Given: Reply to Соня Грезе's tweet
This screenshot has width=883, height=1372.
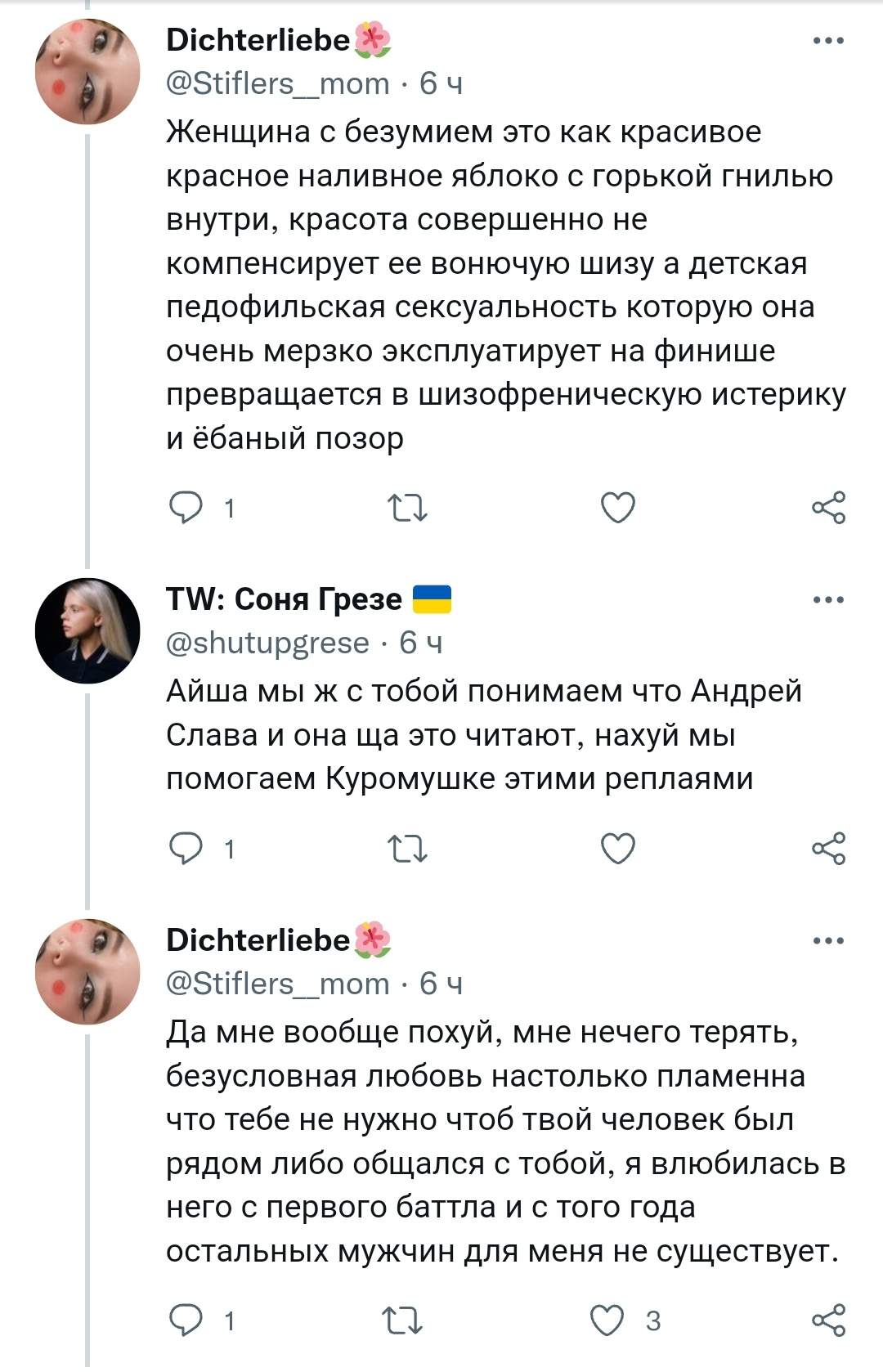Looking at the screenshot, I should click(186, 849).
